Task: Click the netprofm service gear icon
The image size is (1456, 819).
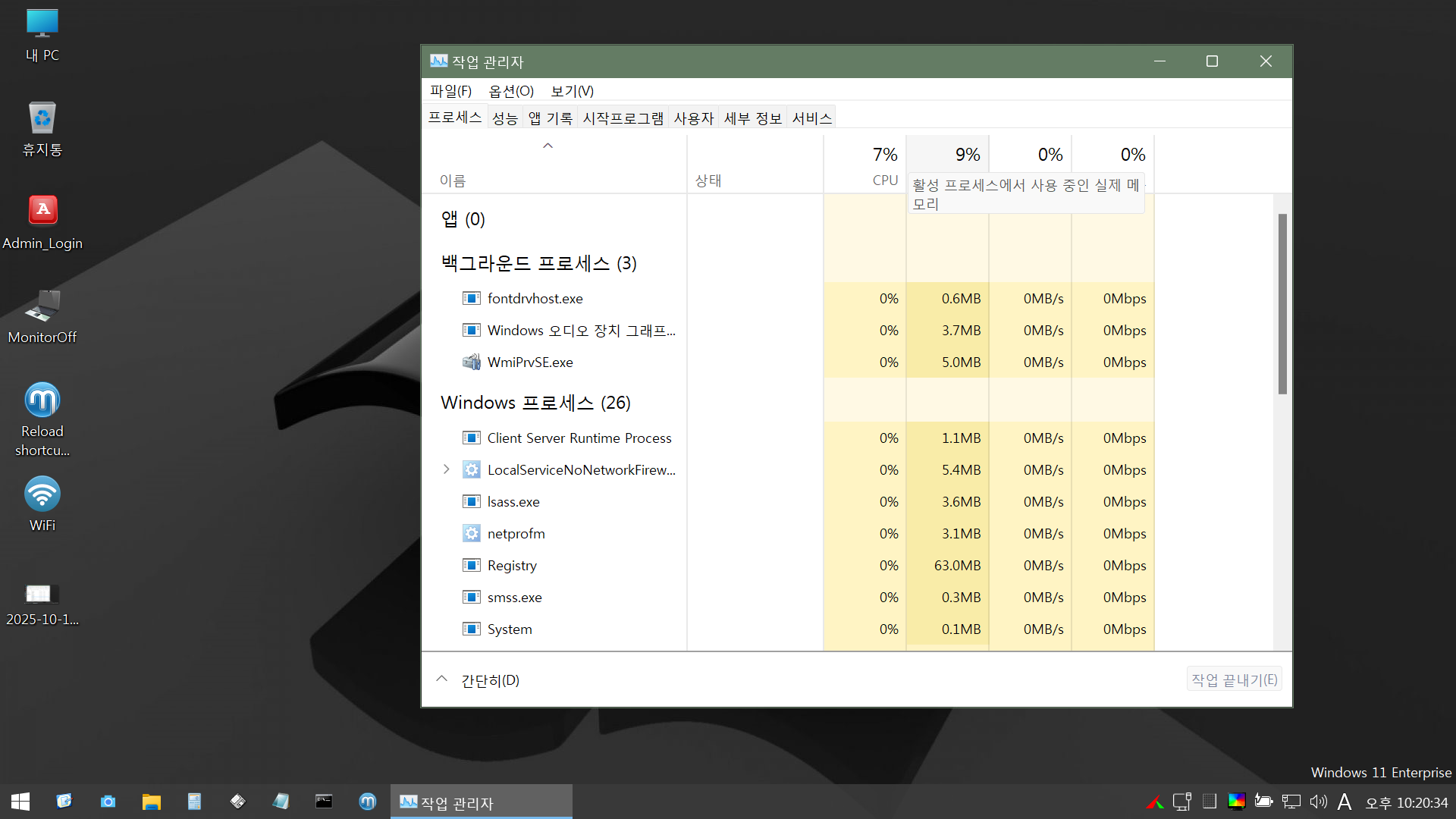Action: 471,534
